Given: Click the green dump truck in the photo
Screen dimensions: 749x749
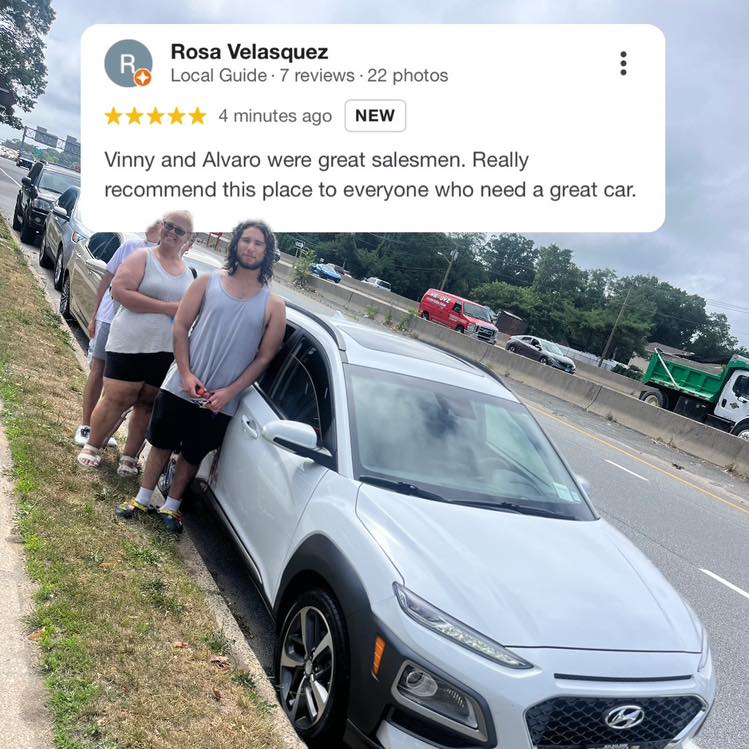Looking at the screenshot, I should pos(697,394).
